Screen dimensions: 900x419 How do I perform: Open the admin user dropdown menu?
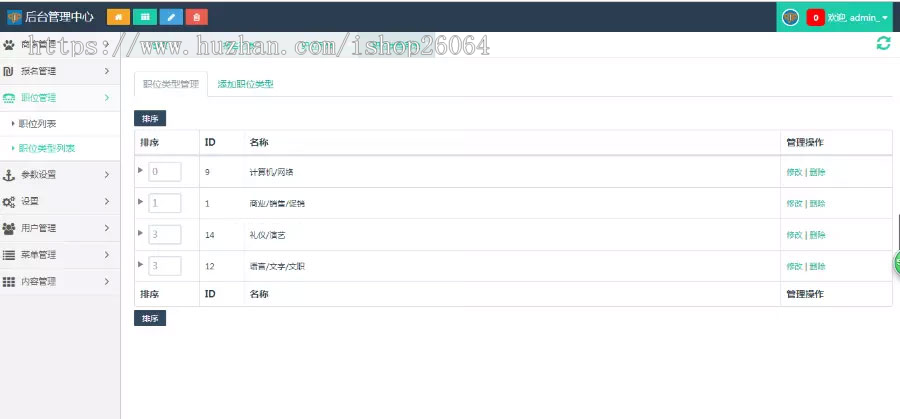pyautogui.click(x=858, y=18)
